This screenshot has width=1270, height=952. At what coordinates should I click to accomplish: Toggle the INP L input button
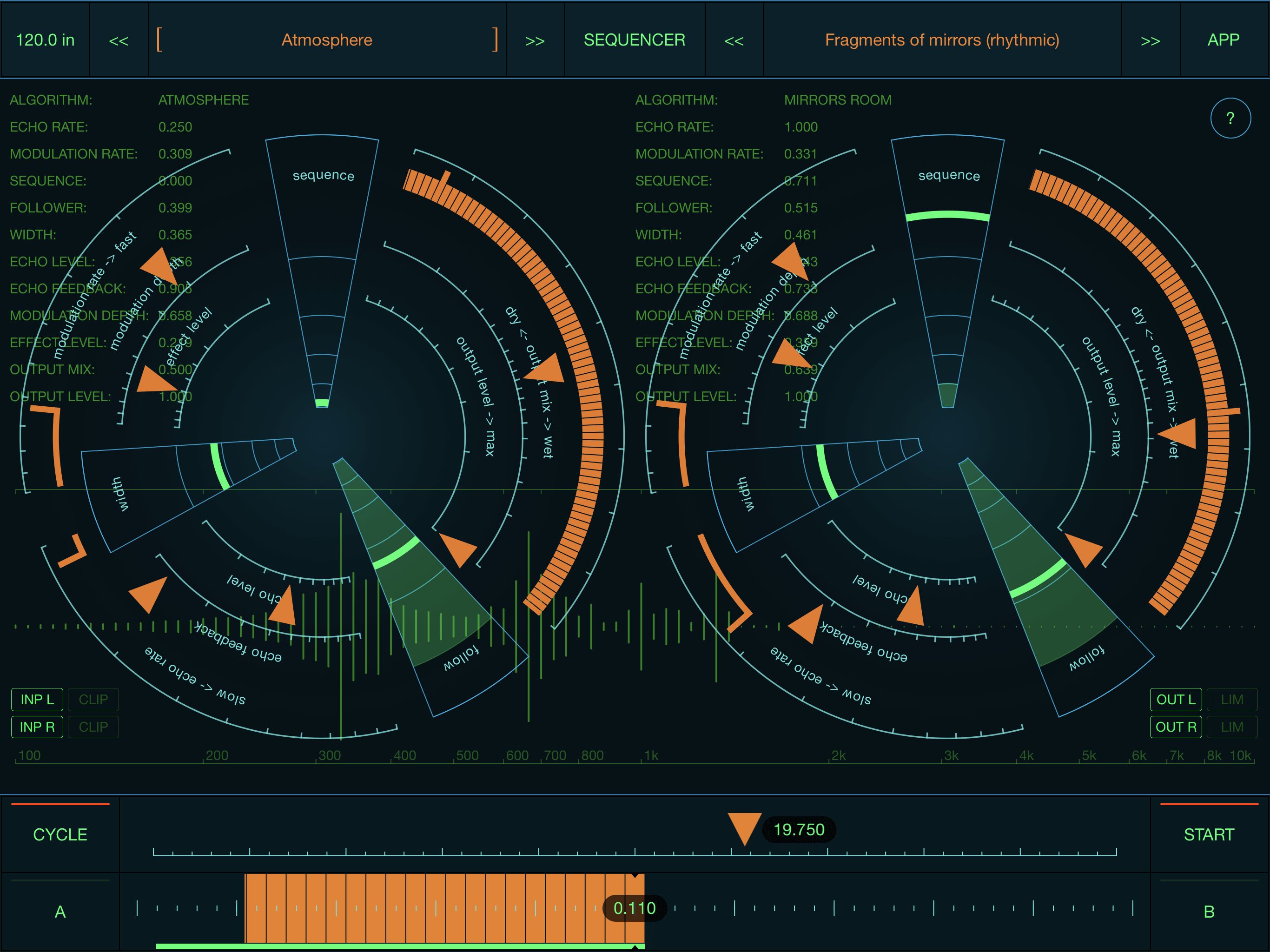click(37, 700)
